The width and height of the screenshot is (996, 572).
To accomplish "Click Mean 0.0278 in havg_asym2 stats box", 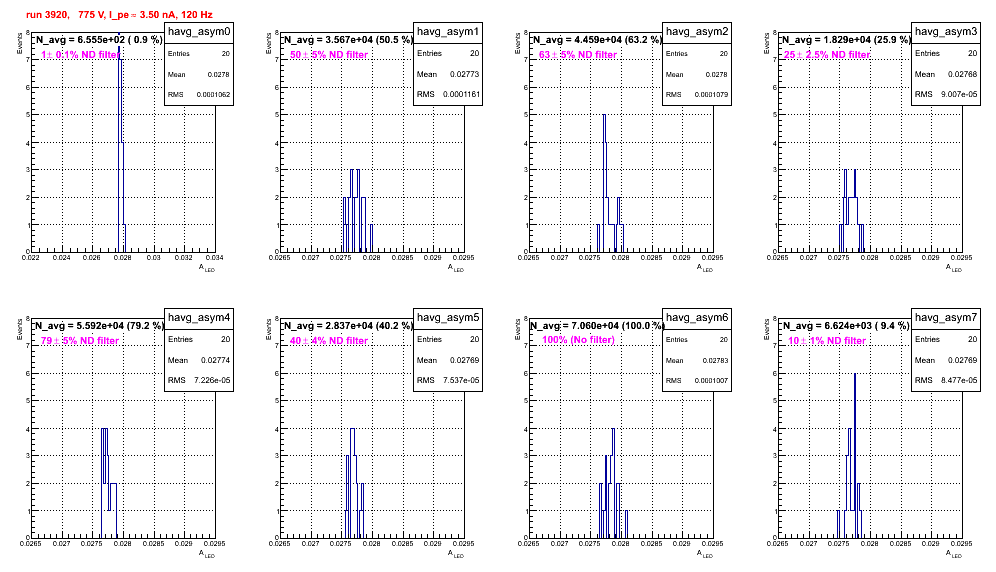I will coord(696,74).
